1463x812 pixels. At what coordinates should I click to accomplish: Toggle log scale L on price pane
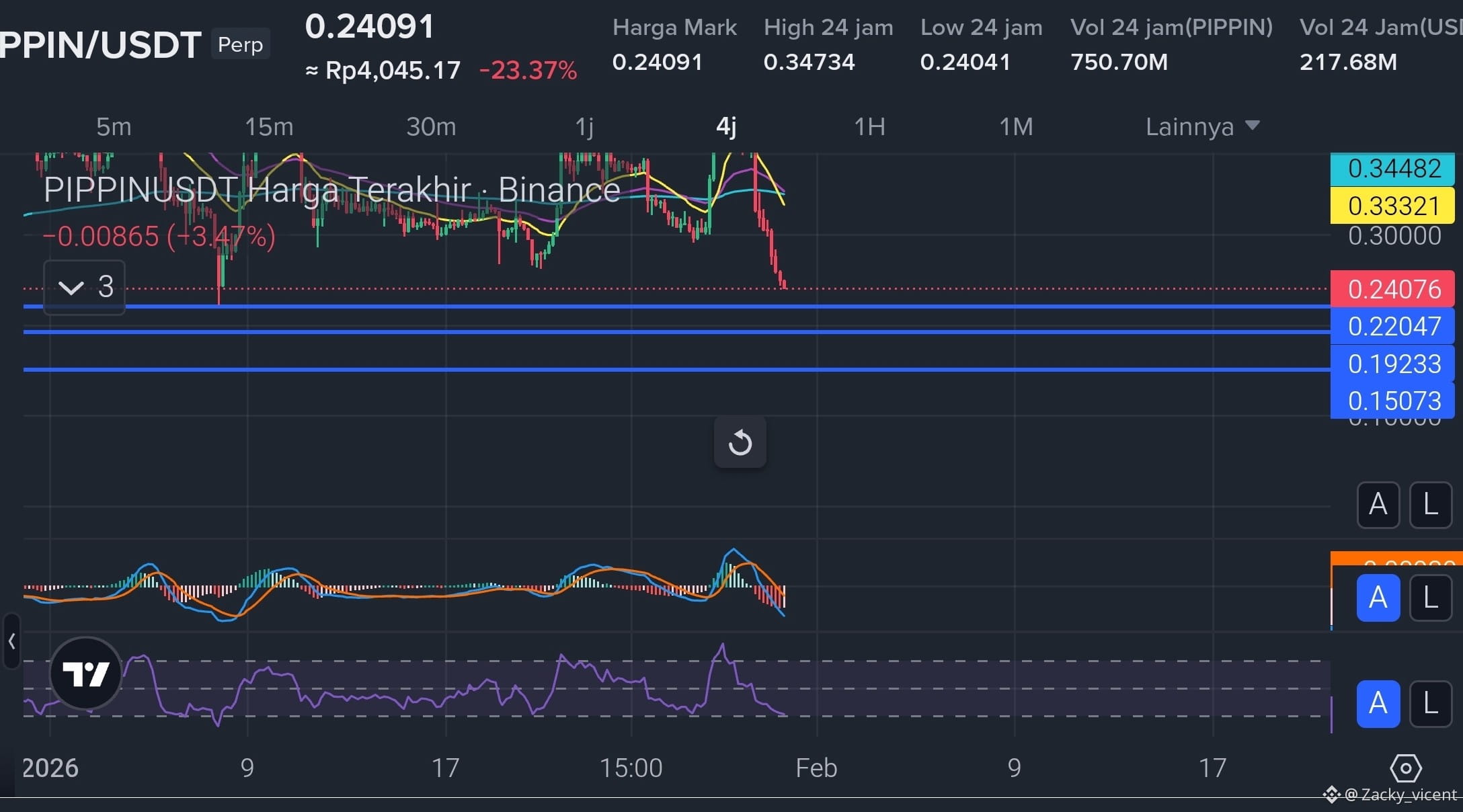click(x=1430, y=504)
